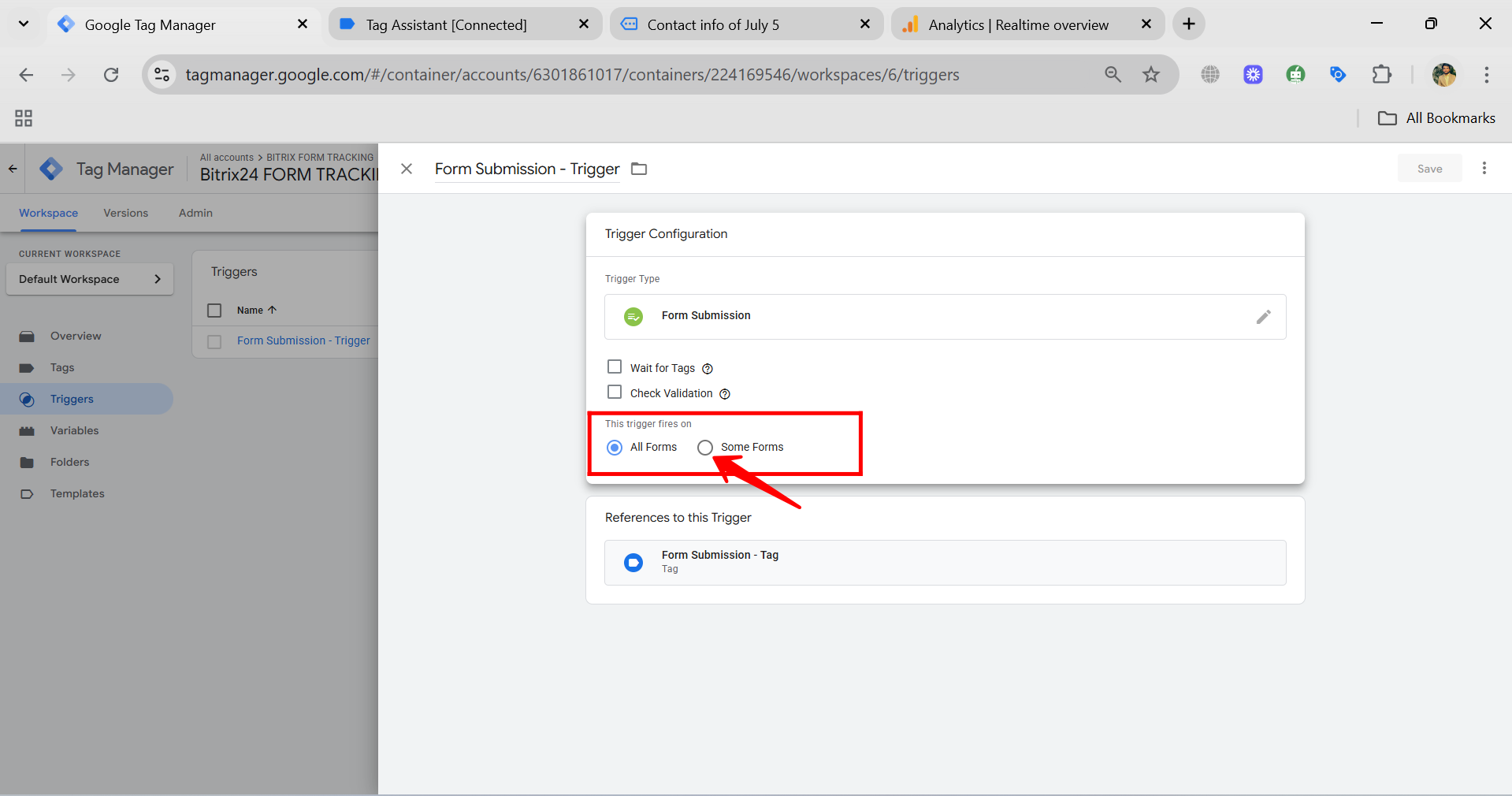Open Folders in the sidebar
Image resolution: width=1512 pixels, height=796 pixels.
click(x=69, y=462)
